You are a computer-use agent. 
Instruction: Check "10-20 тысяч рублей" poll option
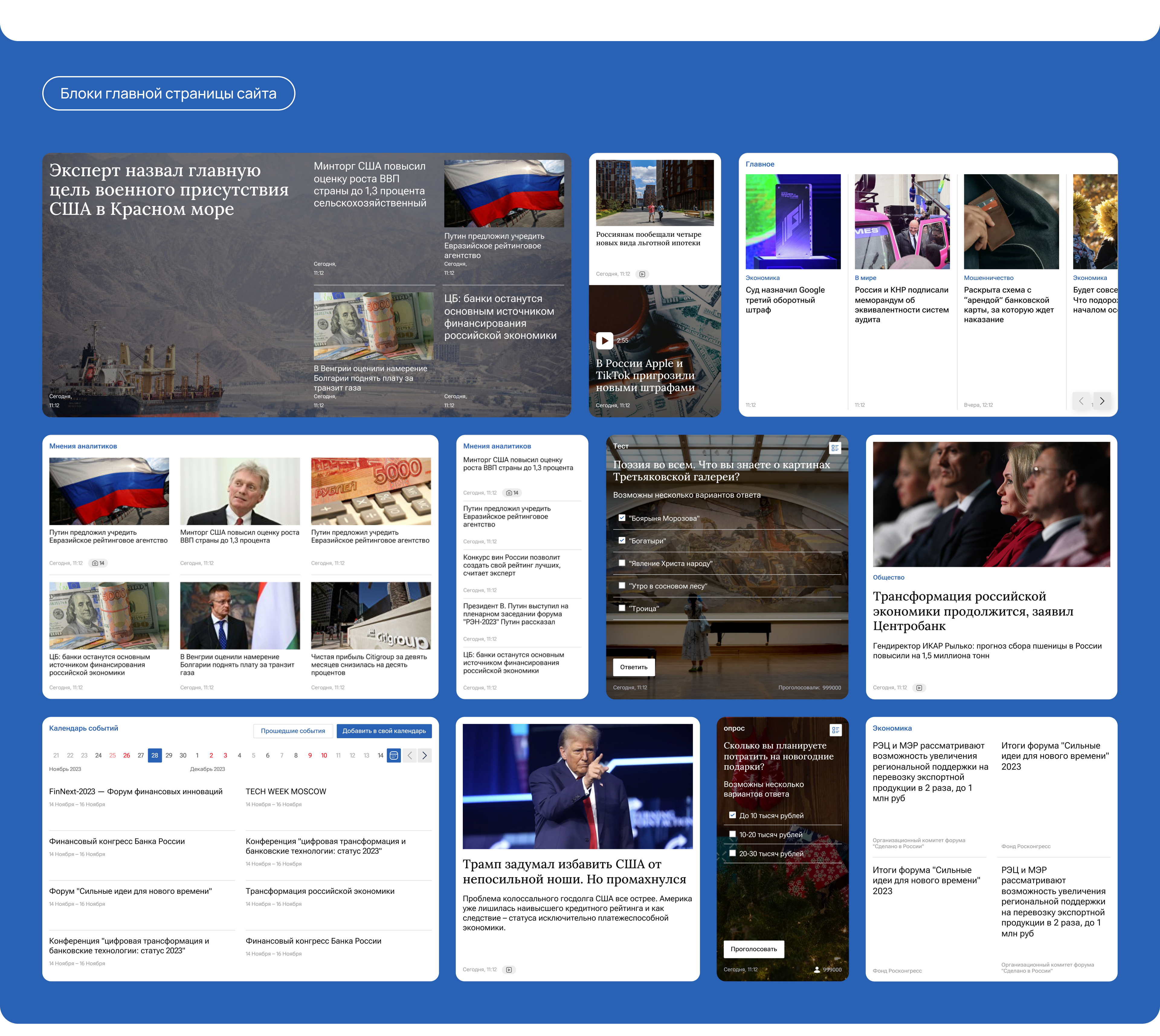(733, 834)
